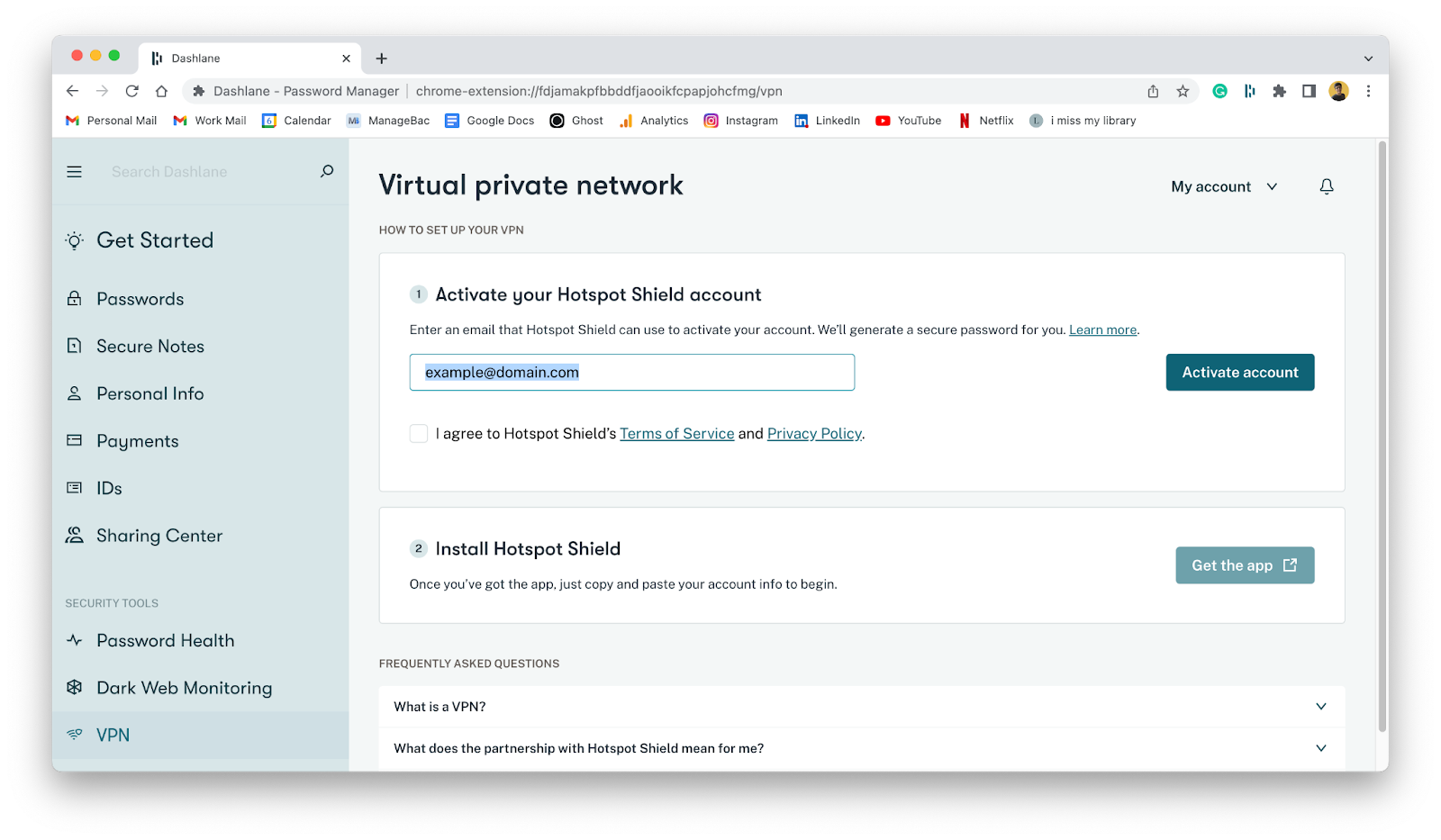Go to Passwords section
Screen dimensions: 1441x840
coord(140,299)
